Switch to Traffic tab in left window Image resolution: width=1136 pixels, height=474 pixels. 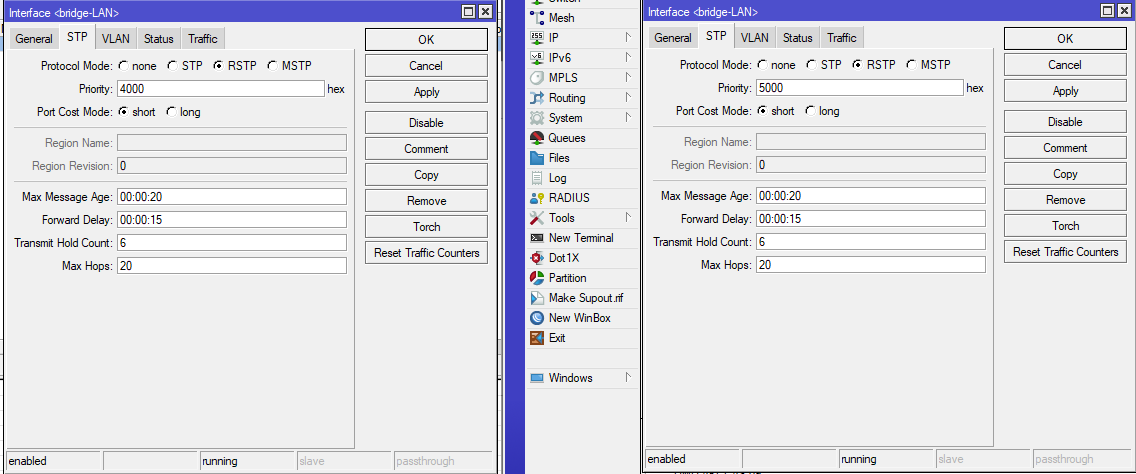(203, 39)
